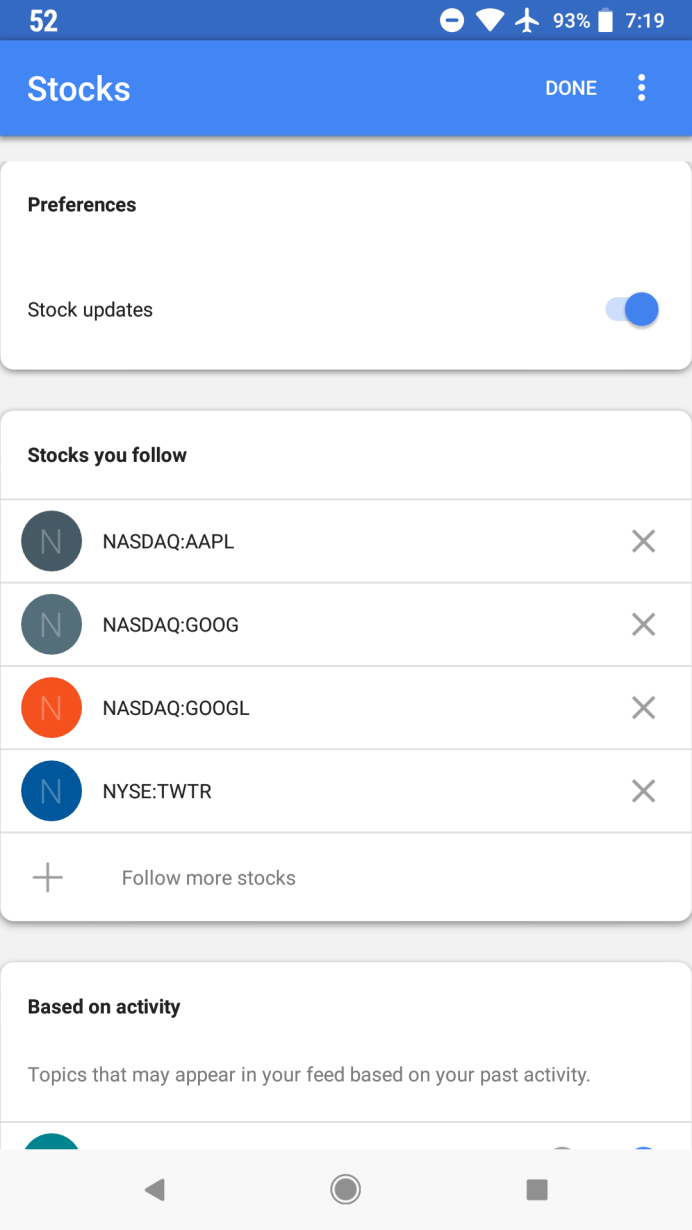Viewport: 692px width, 1230px height.
Task: Open the three-dot overflow menu
Action: pyautogui.click(x=641, y=88)
